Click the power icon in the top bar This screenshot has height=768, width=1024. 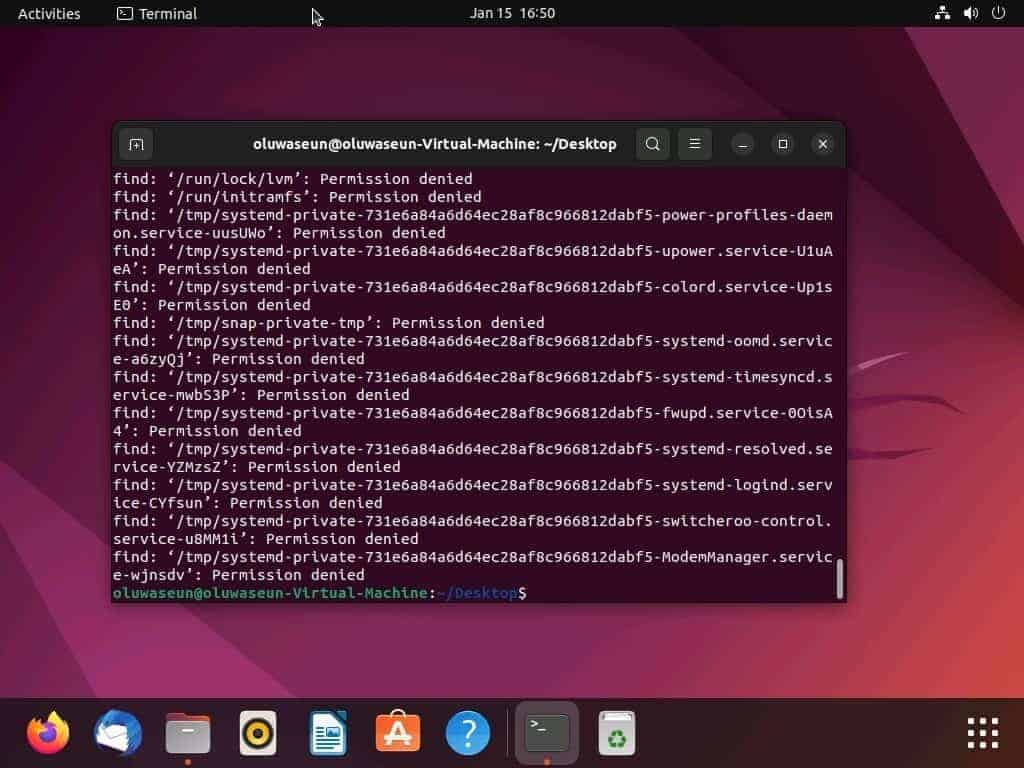point(997,13)
